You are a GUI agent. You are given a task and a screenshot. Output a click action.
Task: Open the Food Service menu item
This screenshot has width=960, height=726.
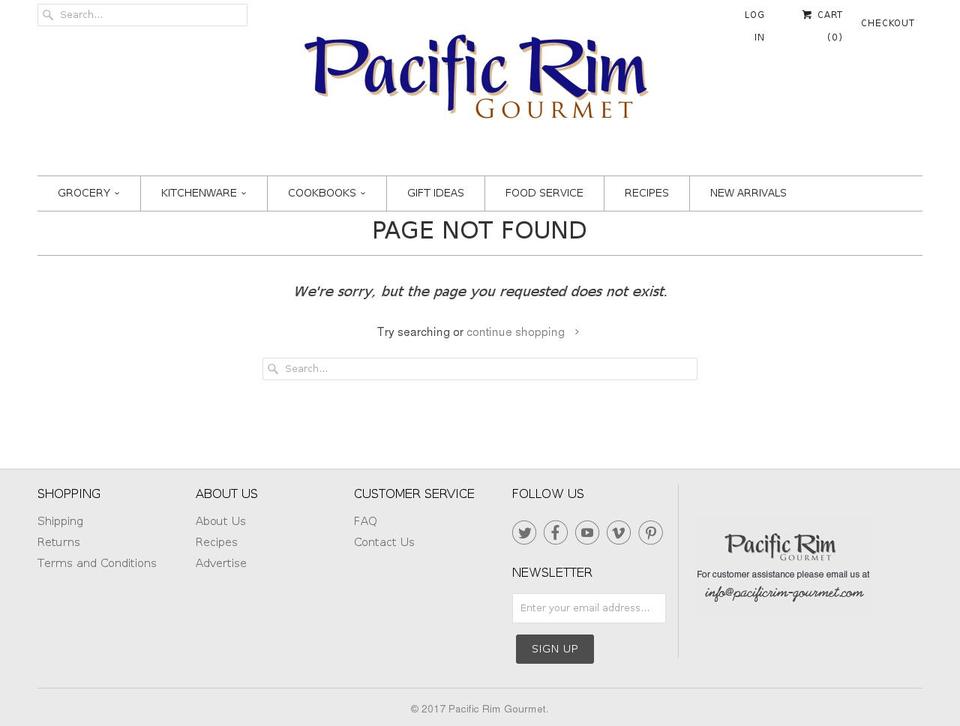tap(544, 193)
